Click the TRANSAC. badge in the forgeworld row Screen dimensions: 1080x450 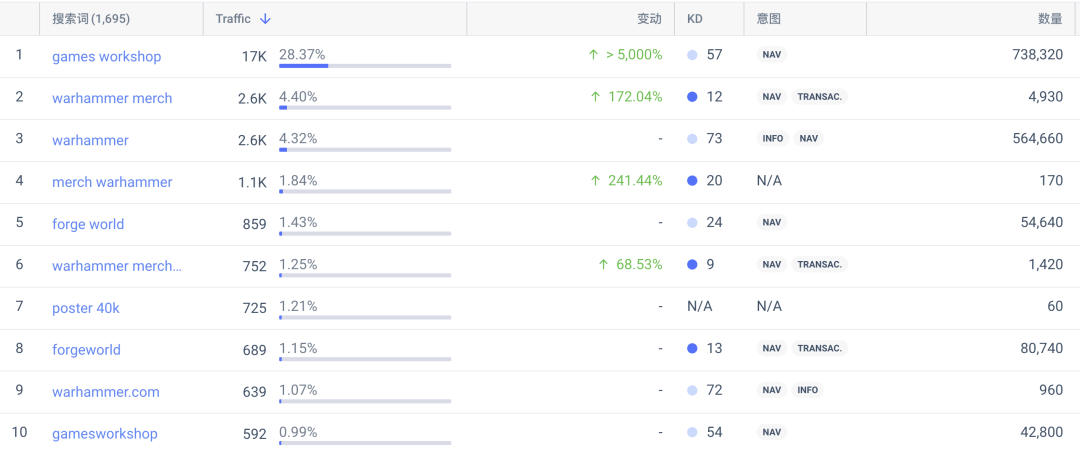point(820,349)
